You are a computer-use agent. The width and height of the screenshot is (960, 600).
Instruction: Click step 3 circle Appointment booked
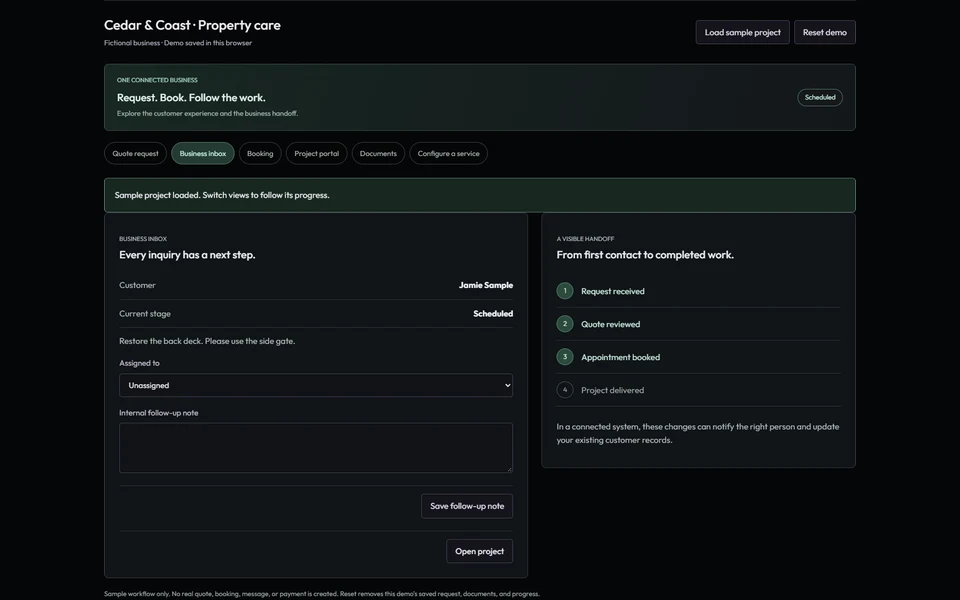pos(565,357)
